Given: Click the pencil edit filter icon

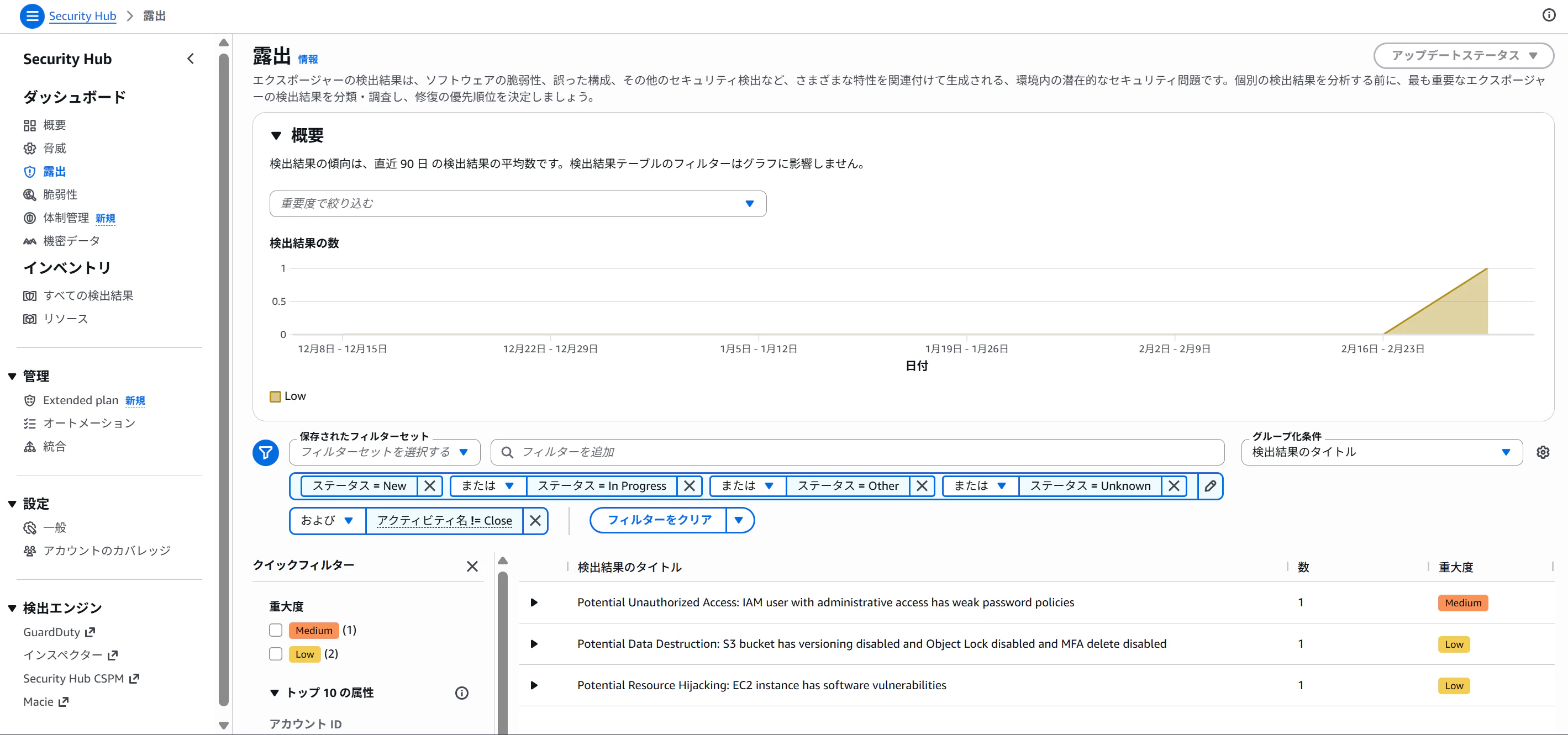Looking at the screenshot, I should [x=1210, y=485].
